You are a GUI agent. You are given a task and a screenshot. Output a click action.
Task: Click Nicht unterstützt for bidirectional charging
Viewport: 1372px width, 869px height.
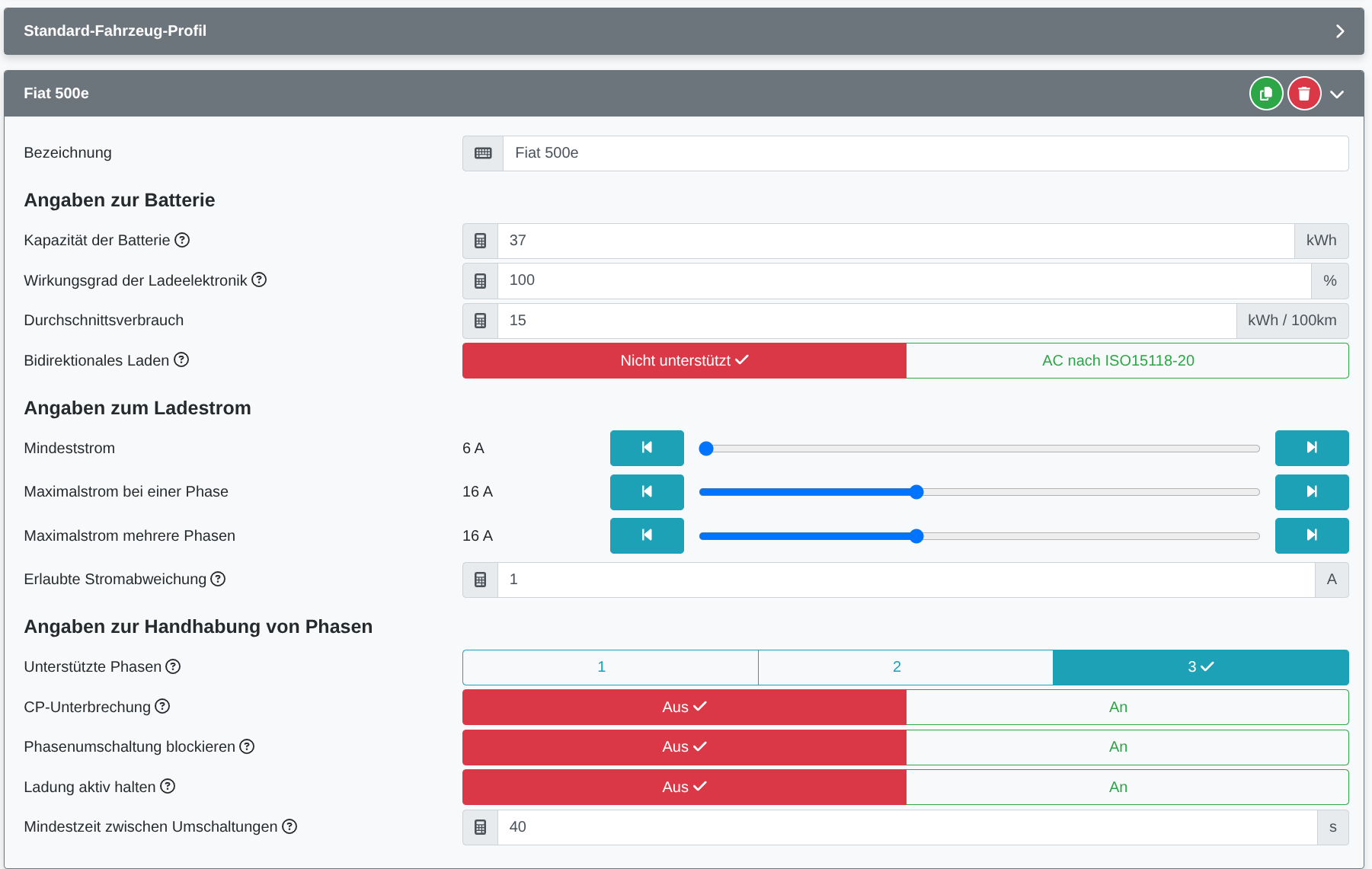click(683, 360)
